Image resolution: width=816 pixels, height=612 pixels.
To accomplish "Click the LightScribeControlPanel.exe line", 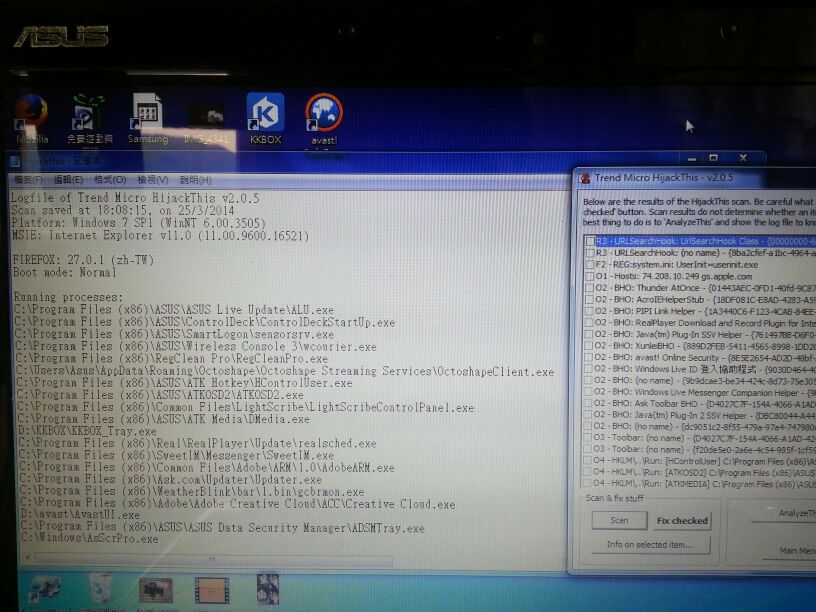I will point(246,407).
